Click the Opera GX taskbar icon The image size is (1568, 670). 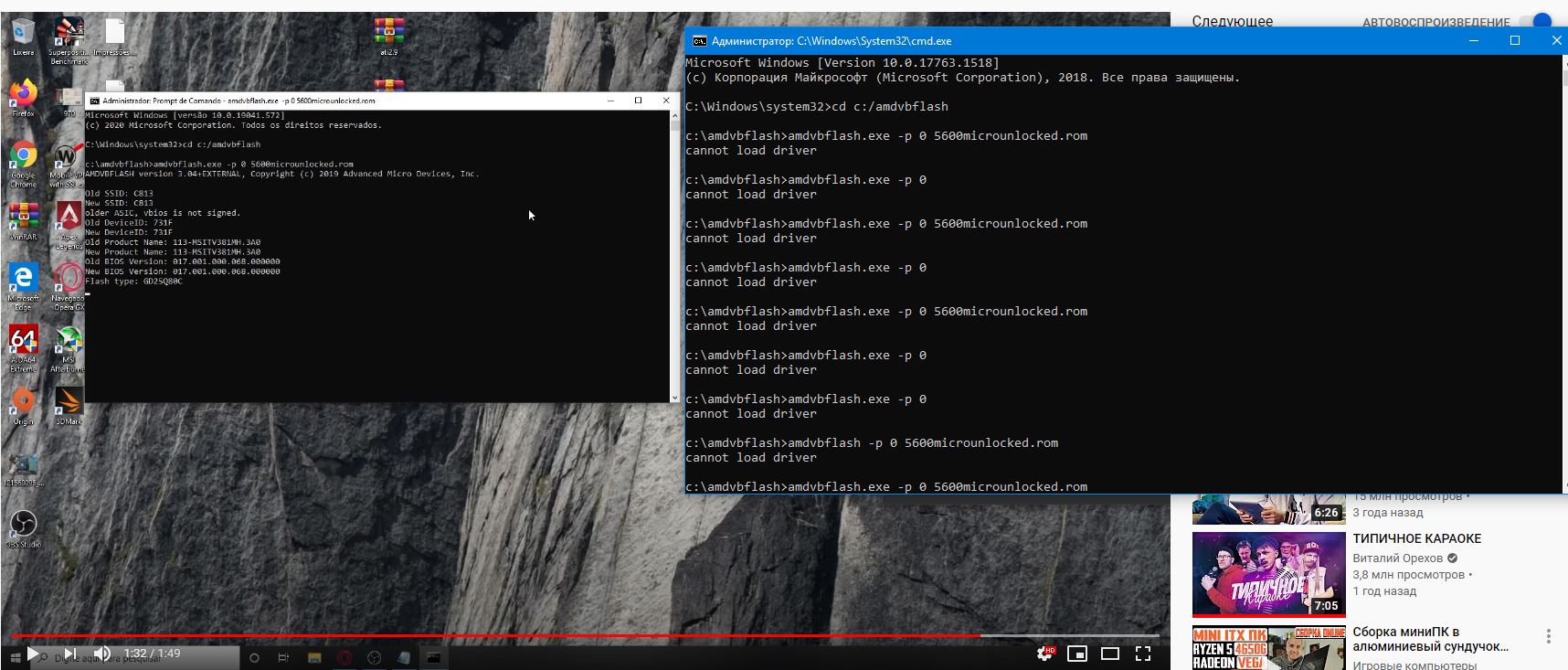(344, 657)
